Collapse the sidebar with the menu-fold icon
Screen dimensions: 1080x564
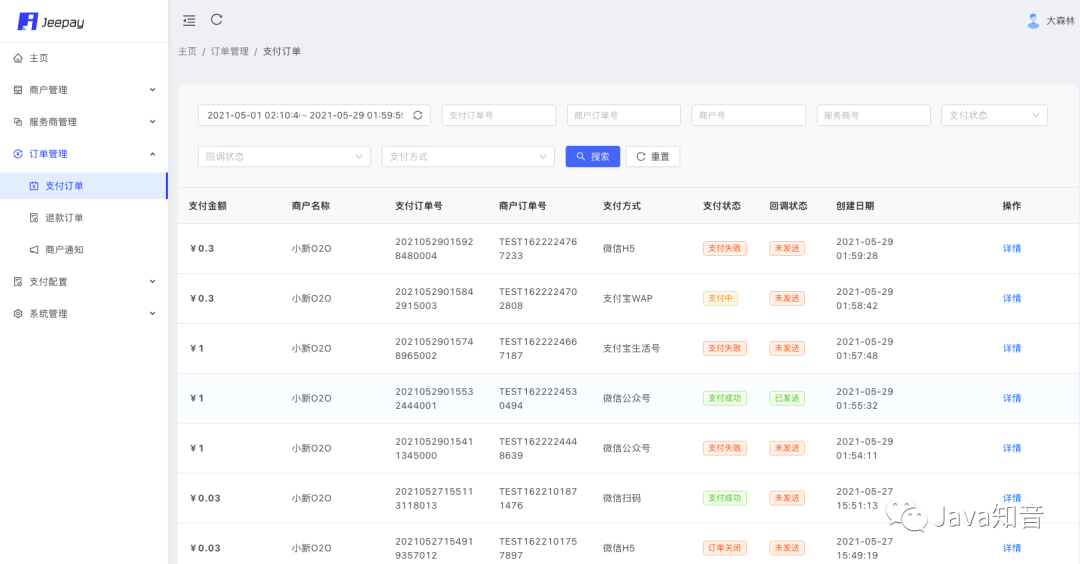(x=189, y=21)
